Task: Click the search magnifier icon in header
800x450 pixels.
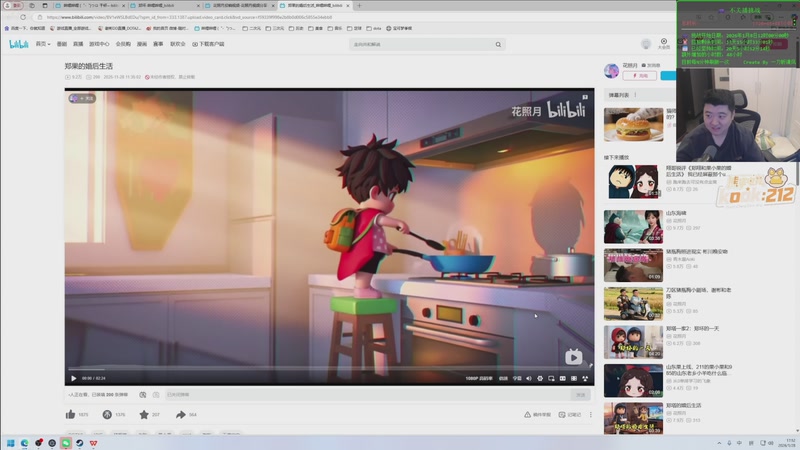Action: tap(498, 44)
